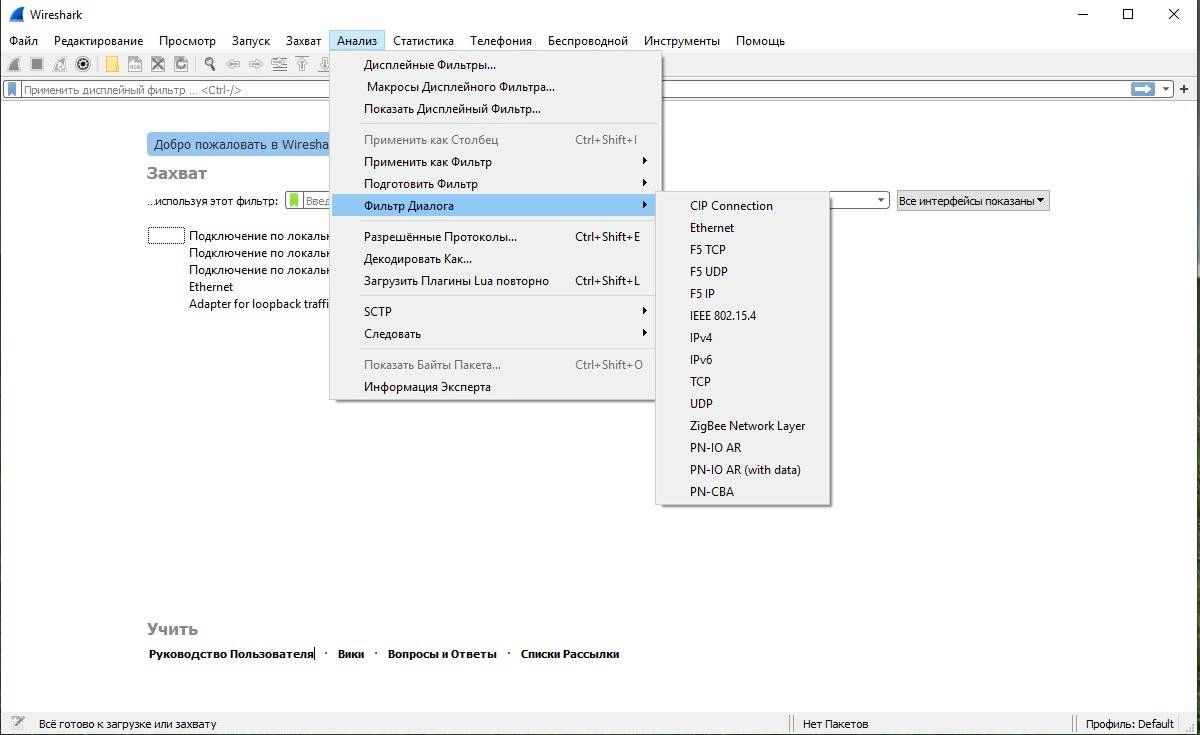Open the Захват menu

point(304,41)
